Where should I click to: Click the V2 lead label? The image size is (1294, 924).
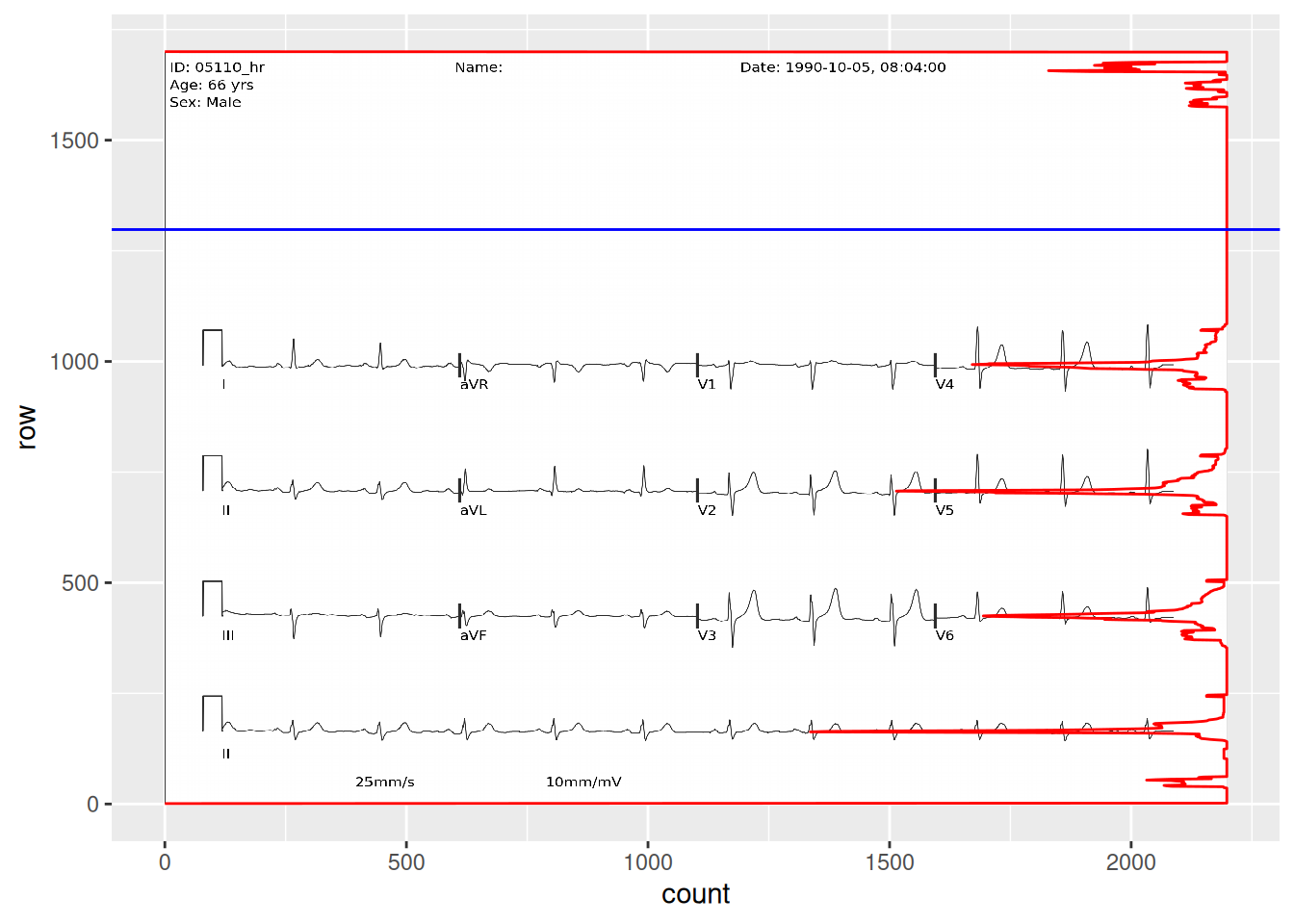707,510
